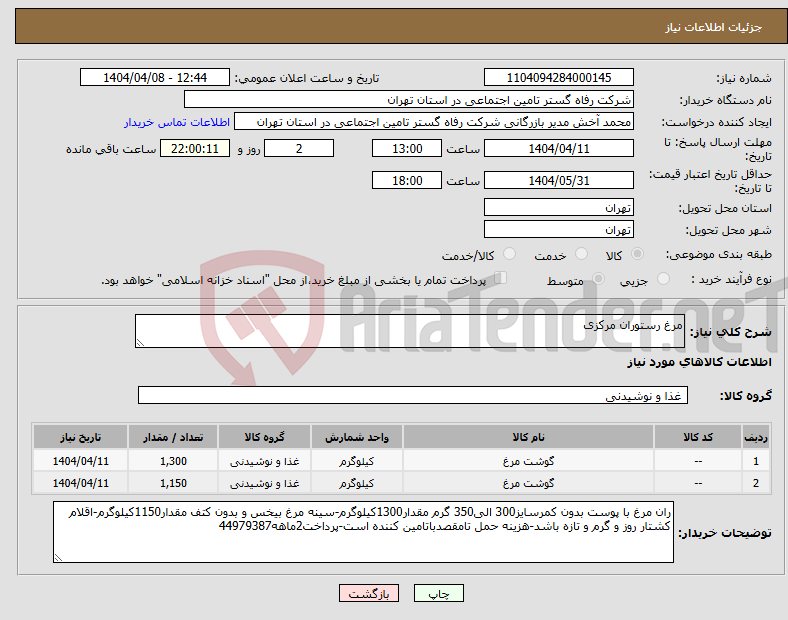Click گوشت مرغ in row 2

[528, 483]
